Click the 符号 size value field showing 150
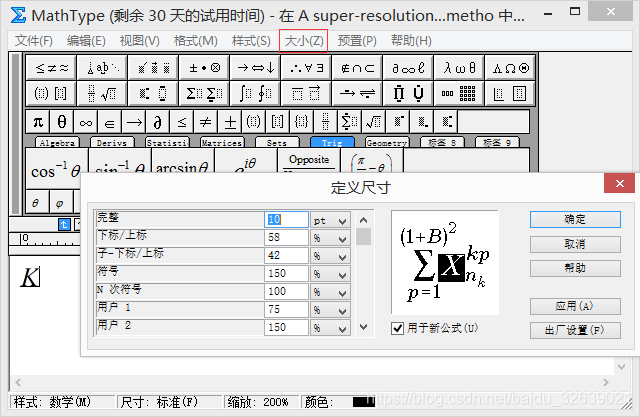The height and width of the screenshot is (417, 640). pos(286,274)
